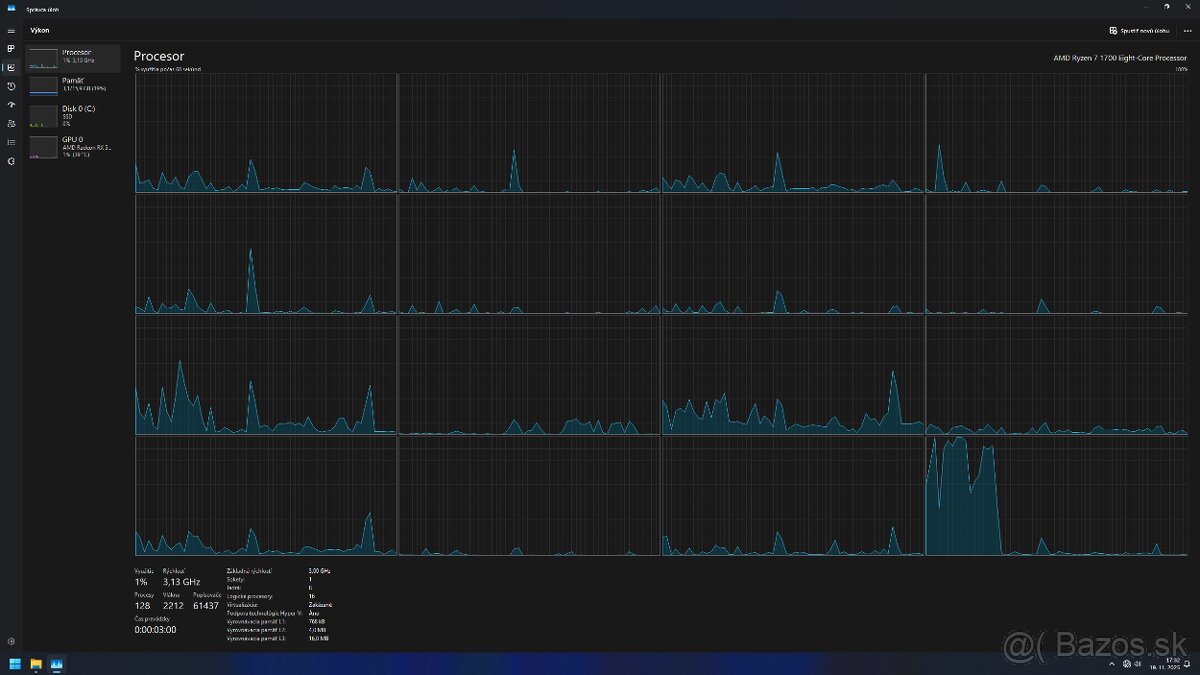Image resolution: width=1200 pixels, height=675 pixels.
Task: Select the Performance page icon in sidebar
Action: 11,67
